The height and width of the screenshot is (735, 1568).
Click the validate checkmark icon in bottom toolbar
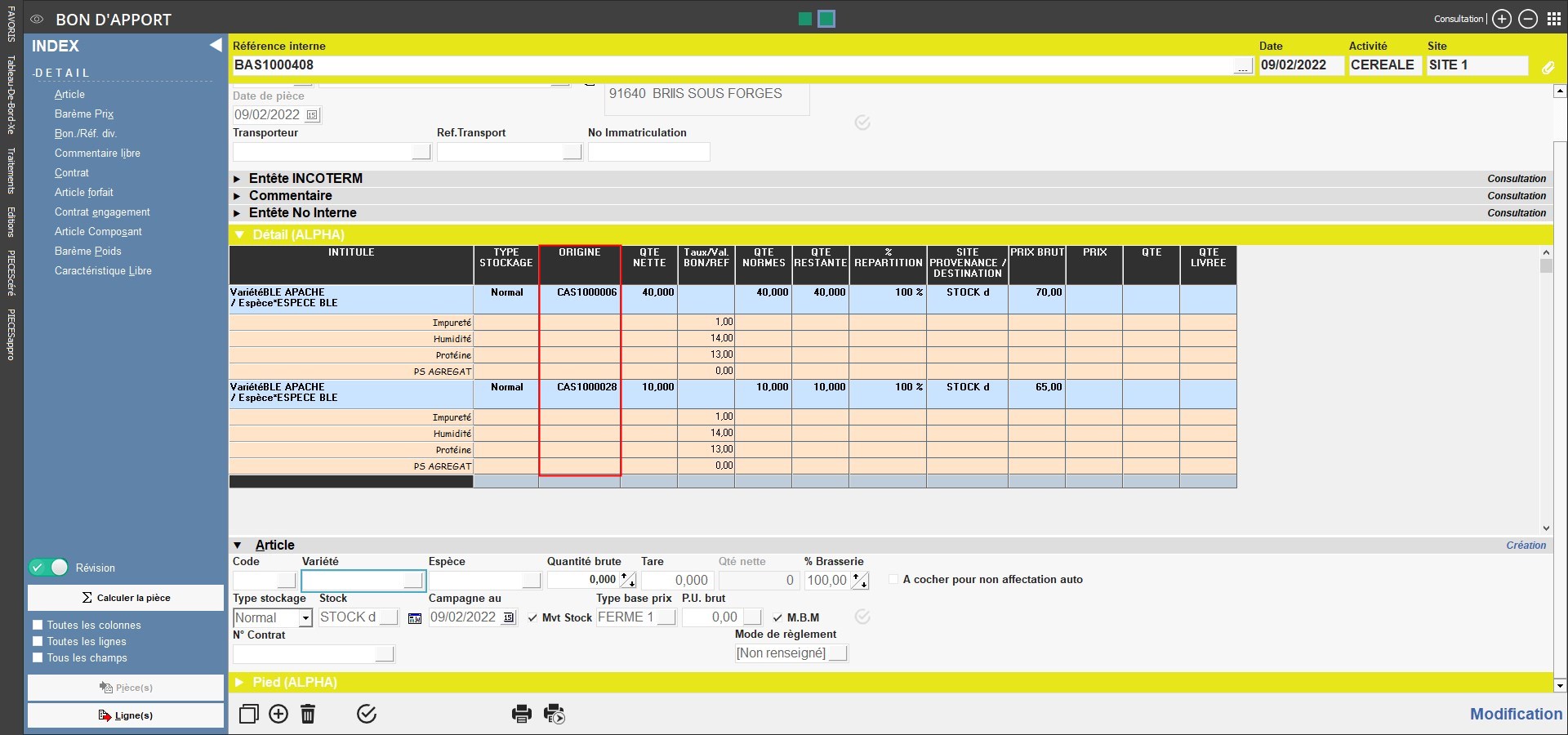[367, 715]
